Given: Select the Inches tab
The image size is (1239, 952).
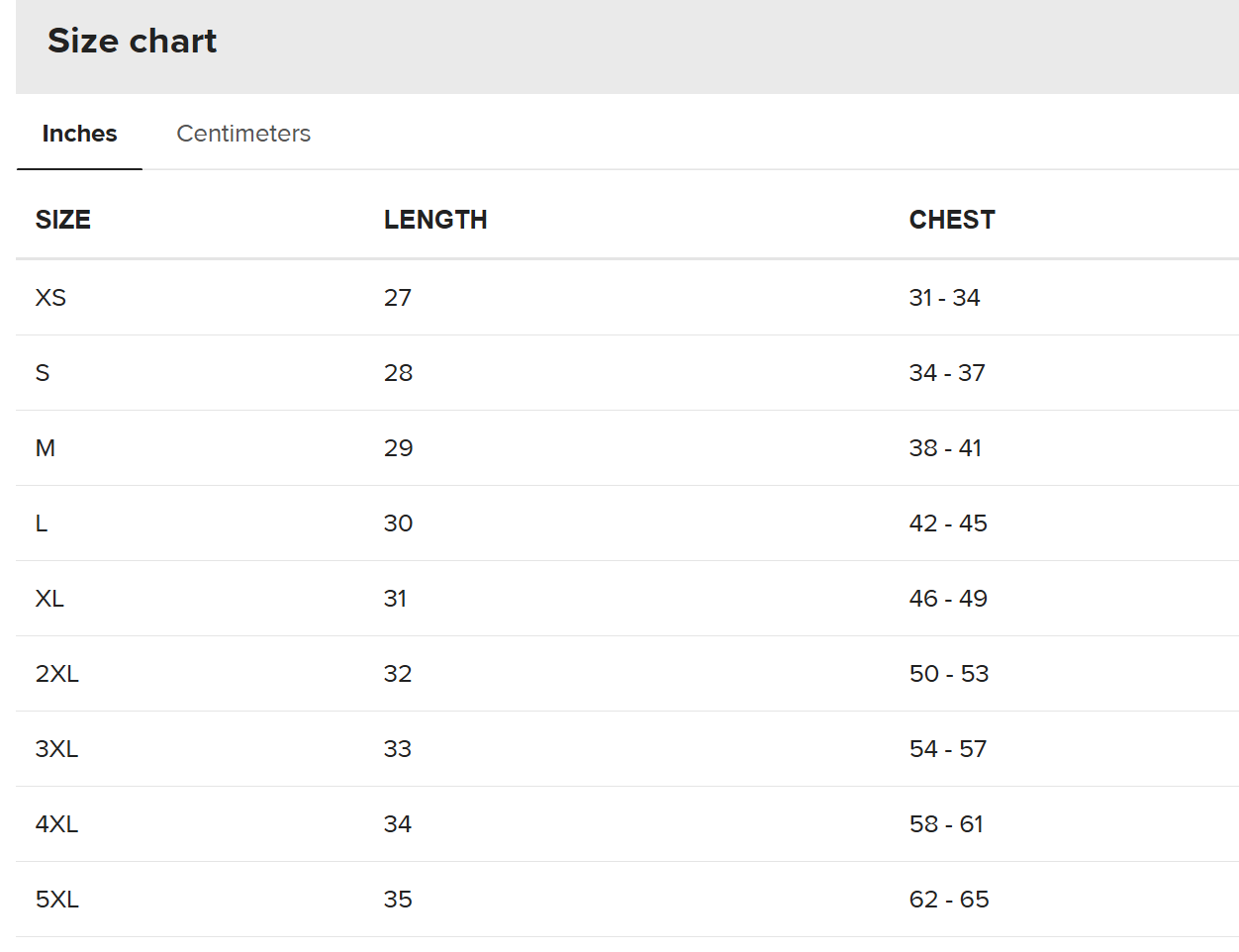Looking at the screenshot, I should point(79,134).
